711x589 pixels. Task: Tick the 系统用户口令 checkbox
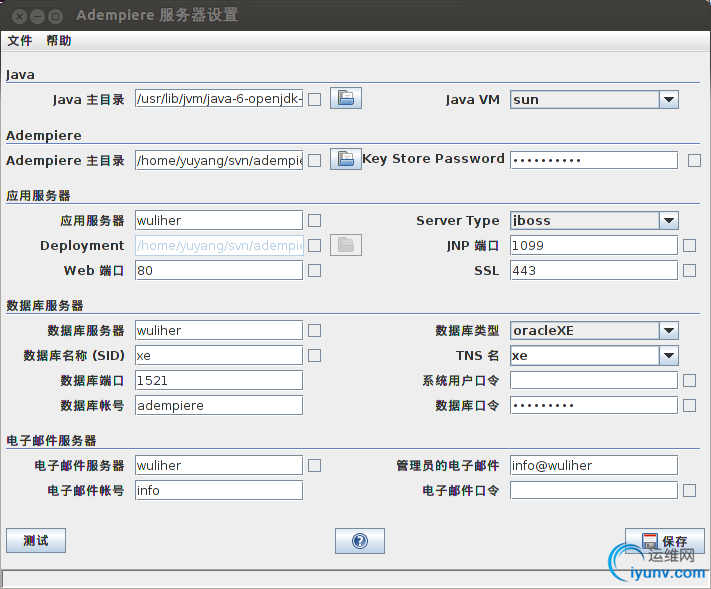click(x=689, y=380)
